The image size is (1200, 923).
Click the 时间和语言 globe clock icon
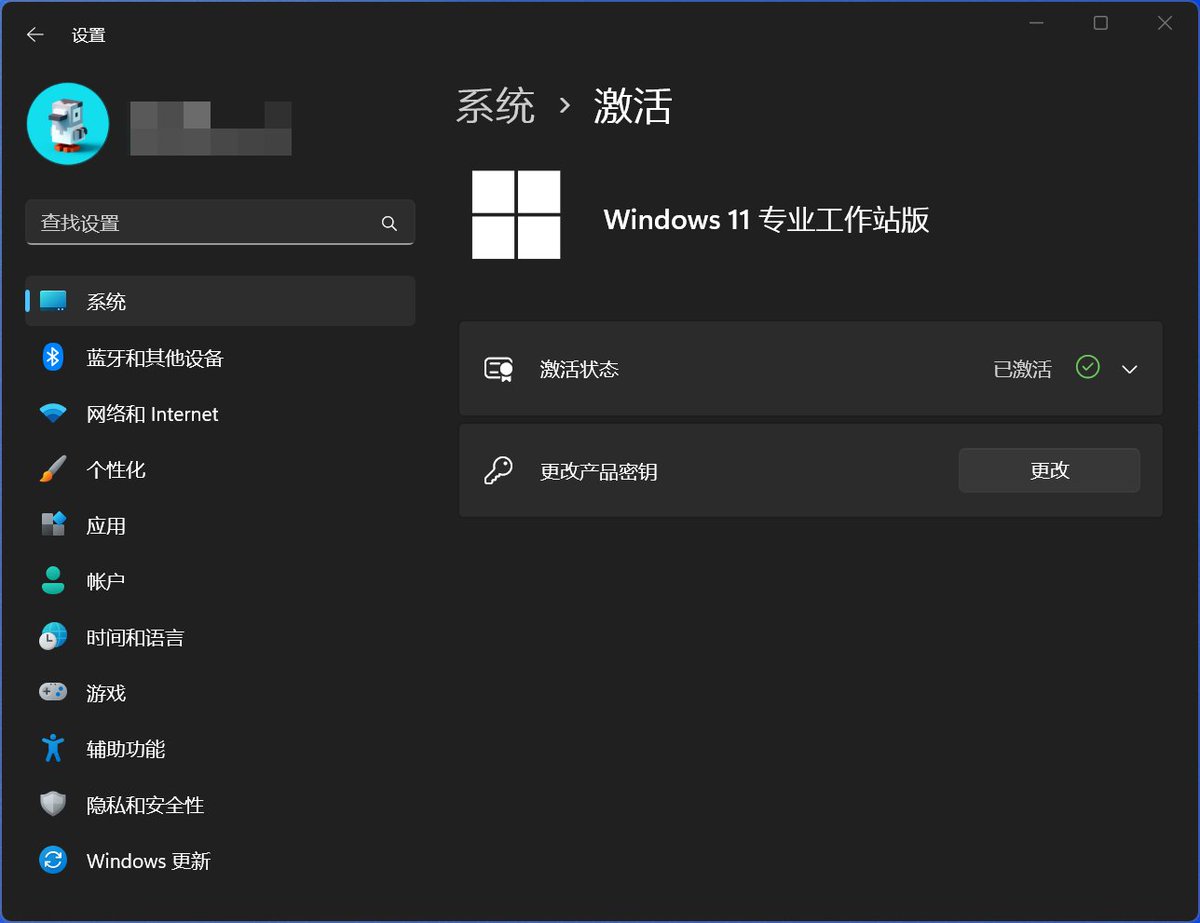point(53,636)
